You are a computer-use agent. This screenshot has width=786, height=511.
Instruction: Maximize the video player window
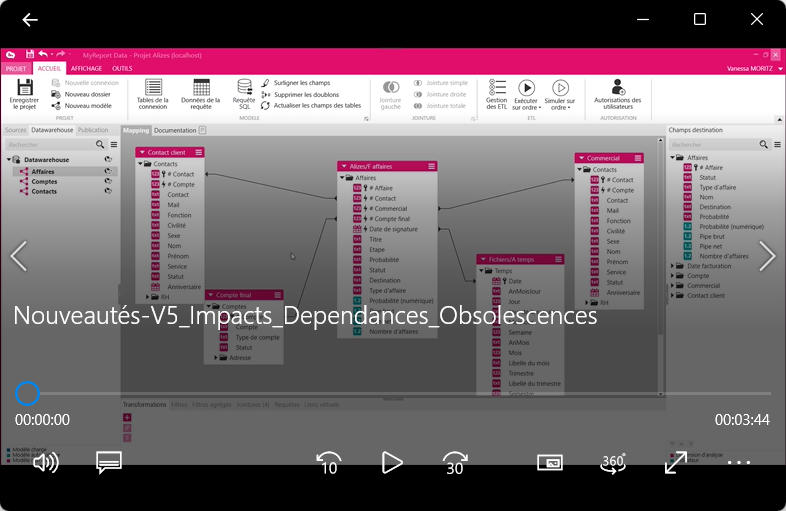click(700, 20)
